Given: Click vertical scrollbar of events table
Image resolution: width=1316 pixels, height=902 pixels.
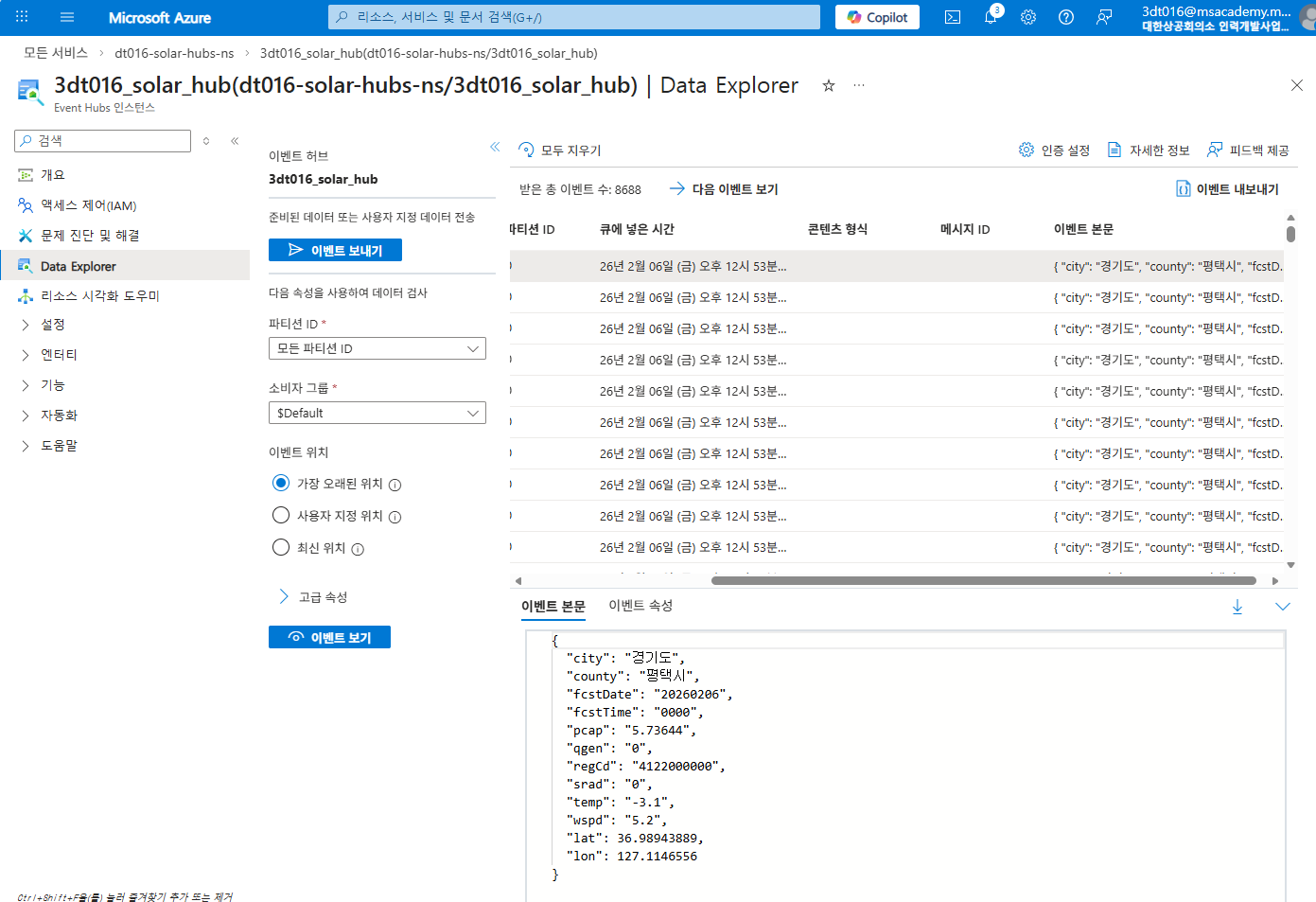Looking at the screenshot, I should [x=1290, y=234].
